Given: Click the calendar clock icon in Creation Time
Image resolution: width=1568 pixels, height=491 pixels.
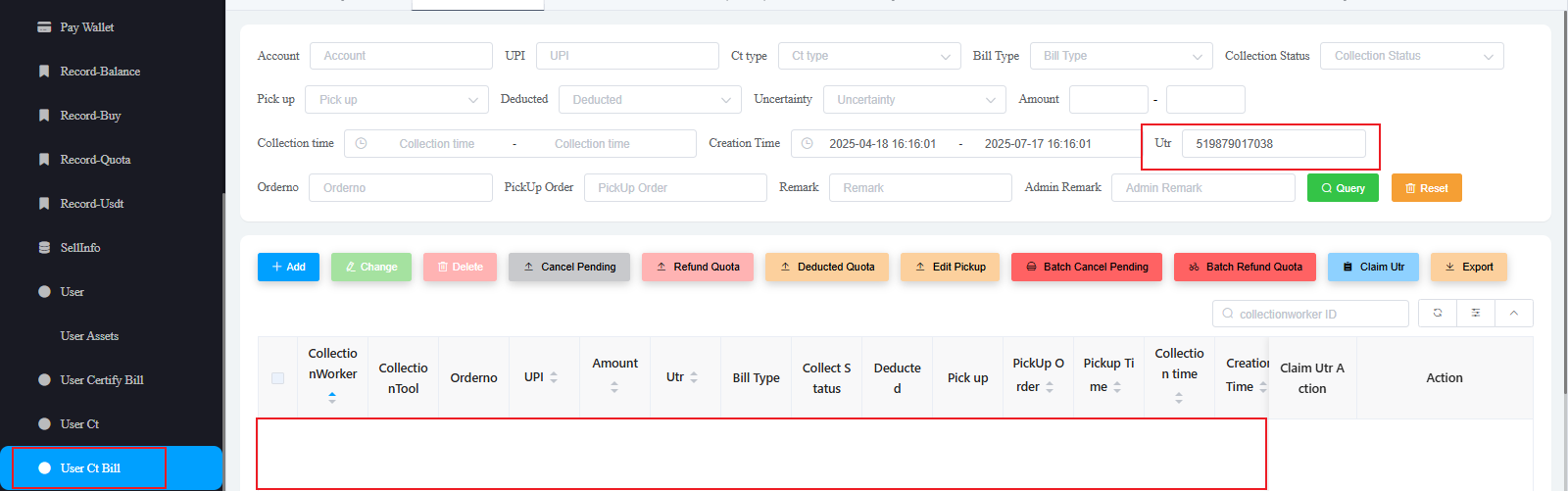Looking at the screenshot, I should (807, 144).
